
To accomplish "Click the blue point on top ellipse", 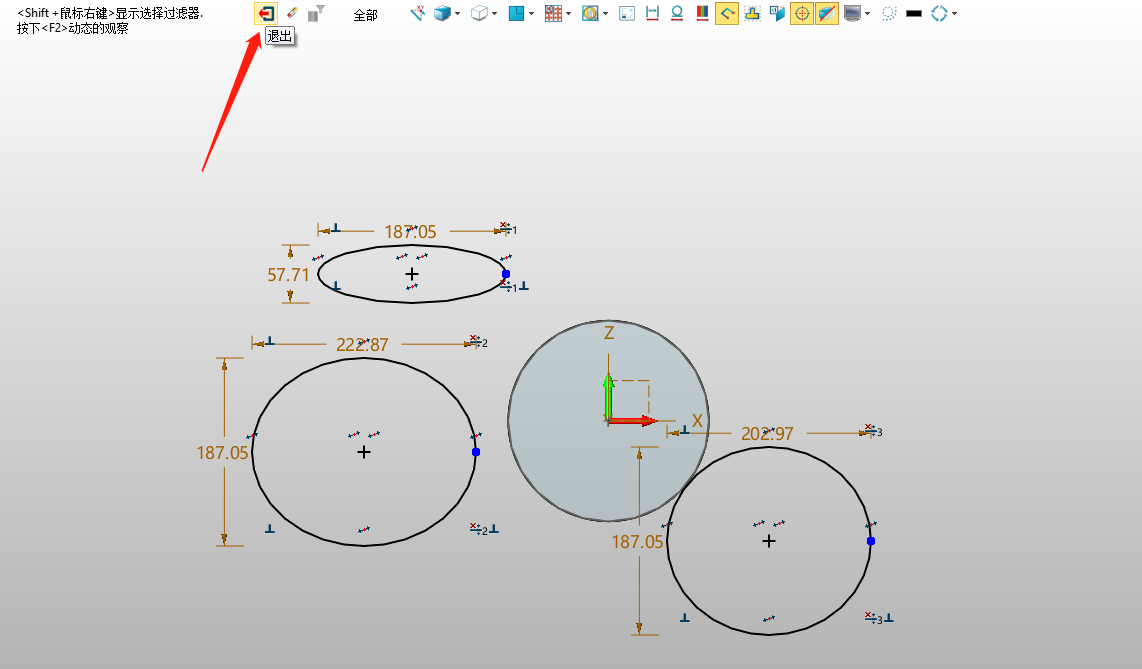I will (x=506, y=274).
